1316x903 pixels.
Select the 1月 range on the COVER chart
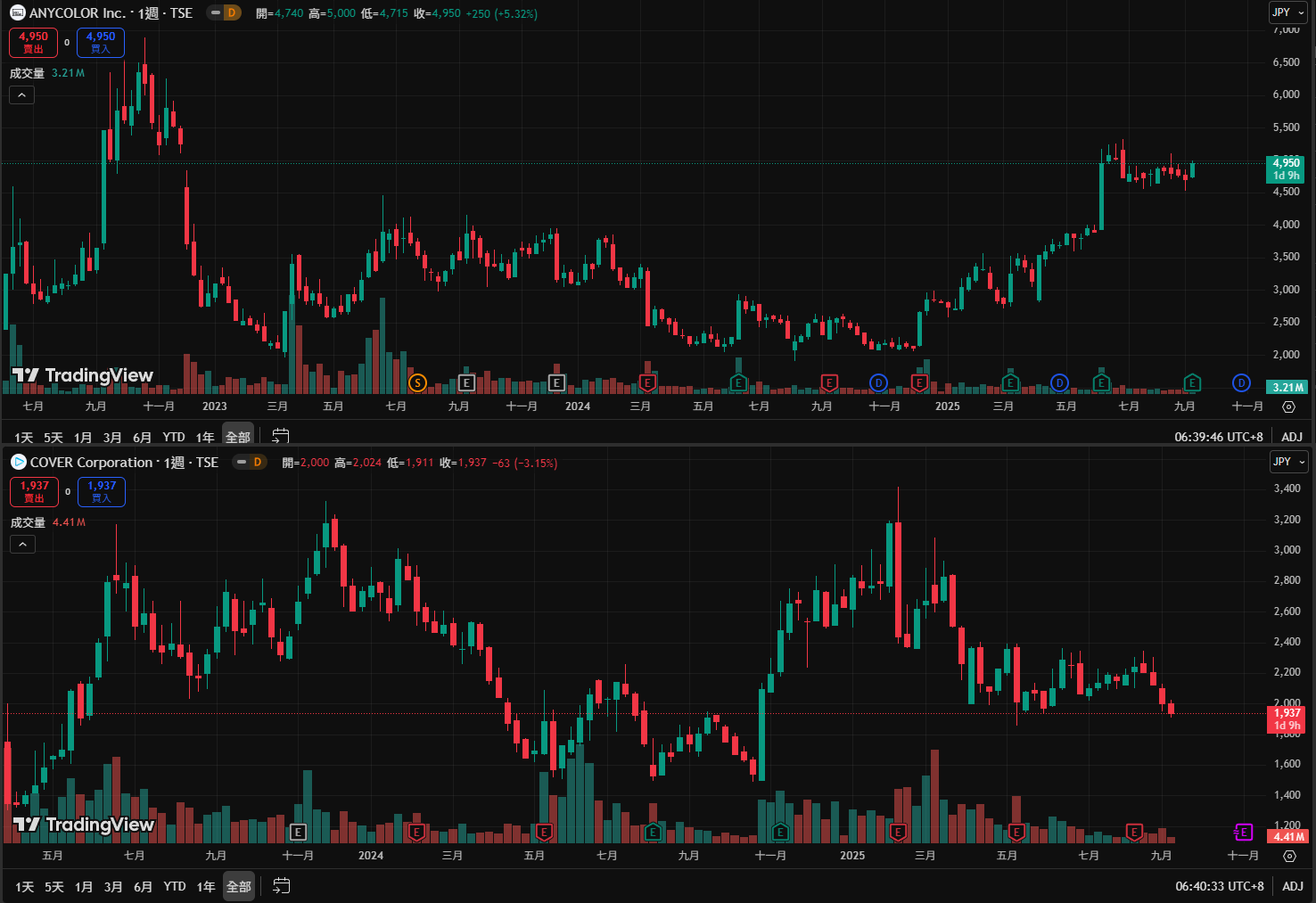tap(84, 886)
